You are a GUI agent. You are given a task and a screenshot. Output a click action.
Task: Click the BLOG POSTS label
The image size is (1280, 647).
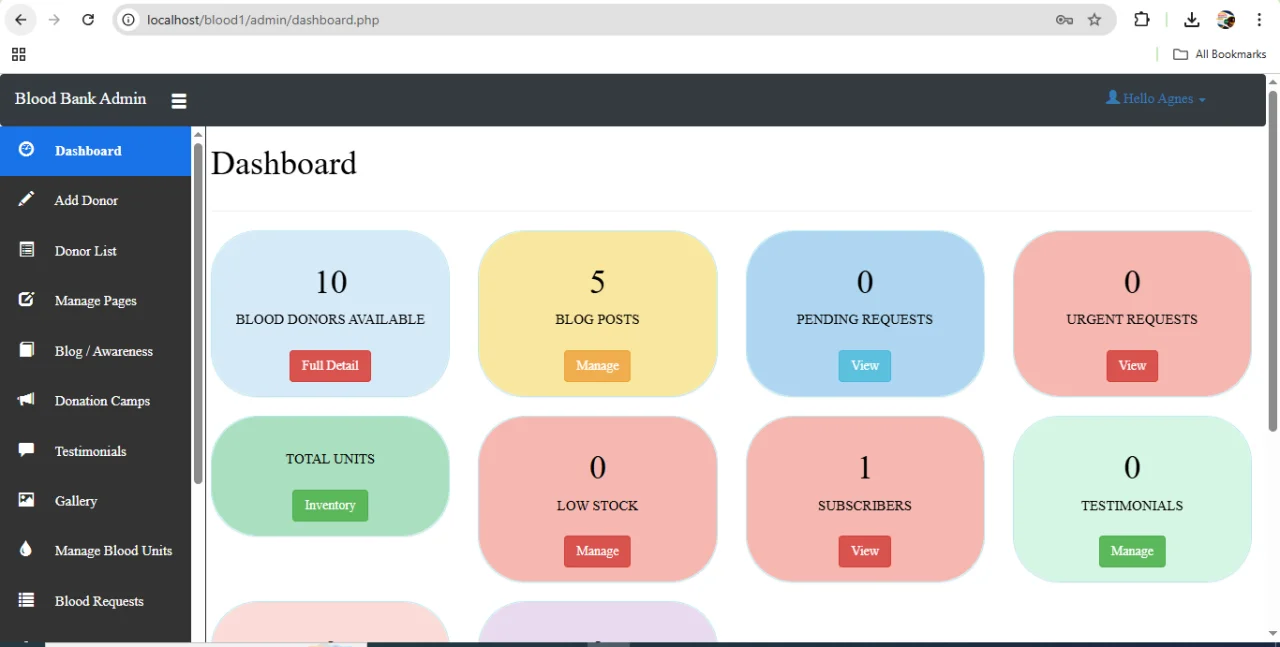pos(597,320)
